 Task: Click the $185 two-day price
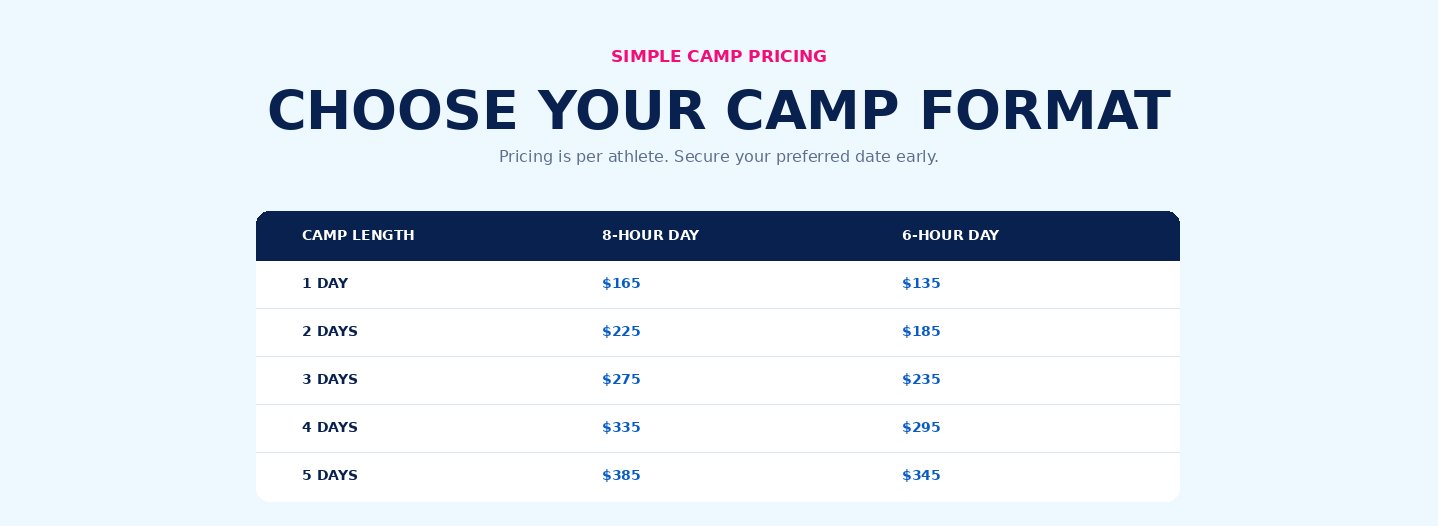coord(921,332)
